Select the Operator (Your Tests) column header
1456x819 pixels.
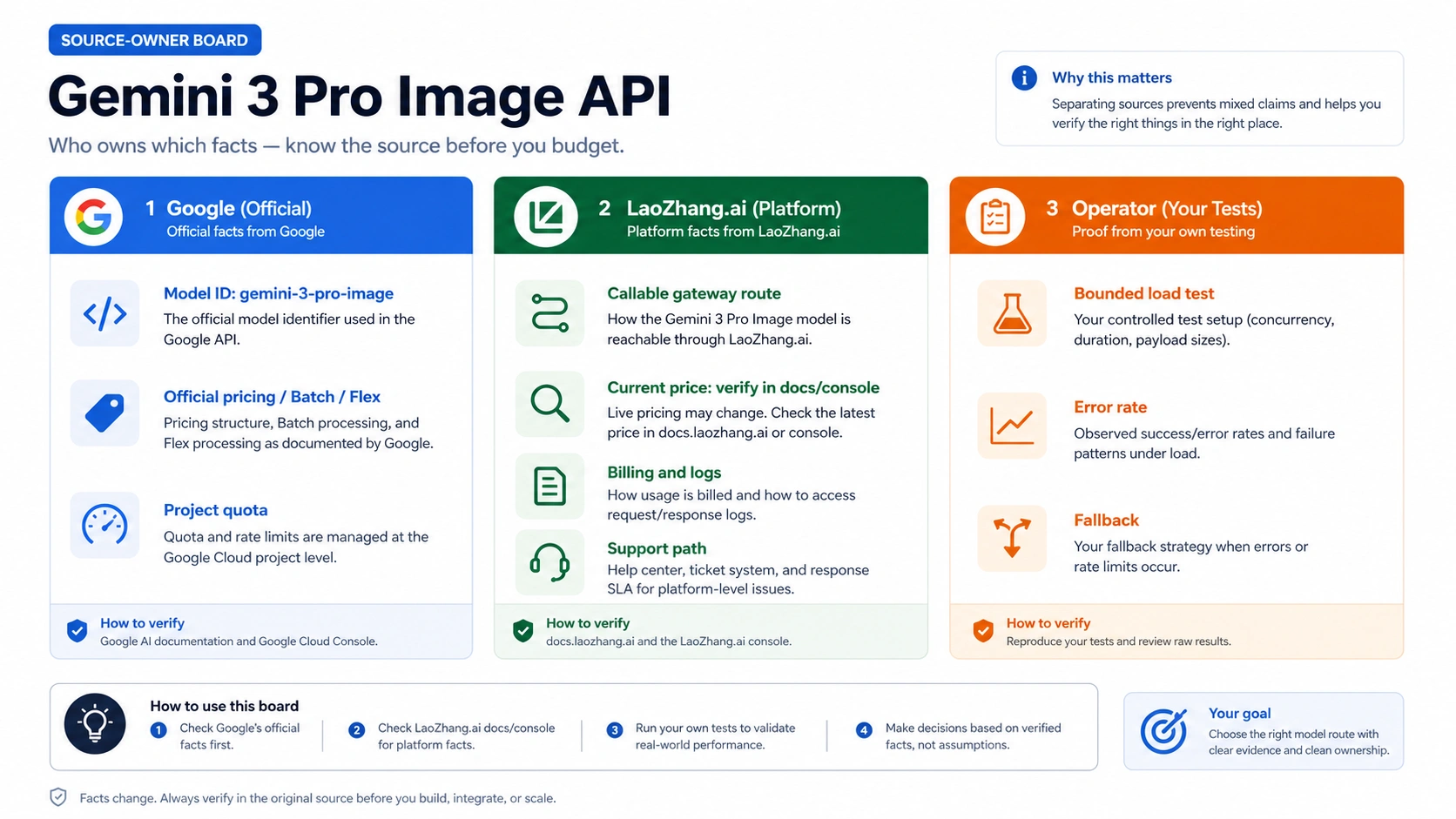click(1176, 216)
